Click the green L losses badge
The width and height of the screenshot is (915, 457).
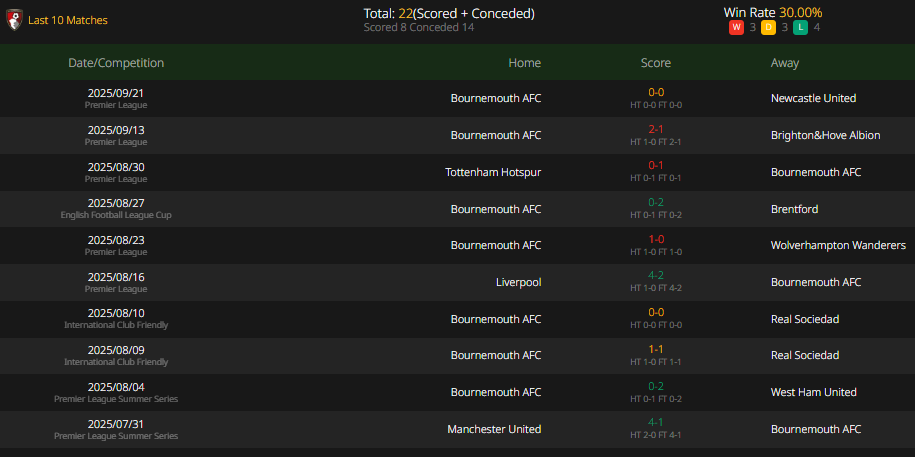tap(798, 27)
